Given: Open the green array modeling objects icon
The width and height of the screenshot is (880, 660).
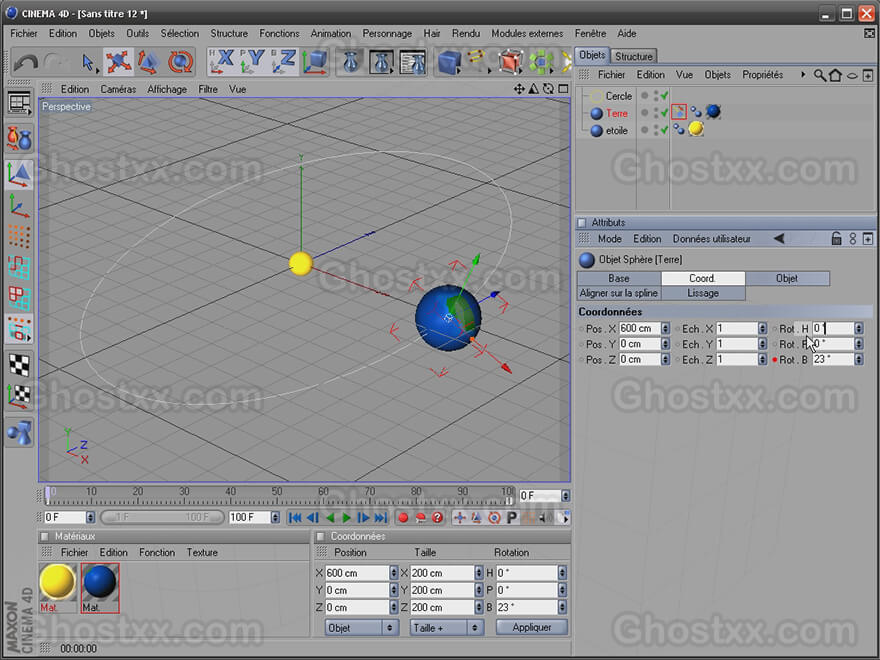Looking at the screenshot, I should 541,62.
